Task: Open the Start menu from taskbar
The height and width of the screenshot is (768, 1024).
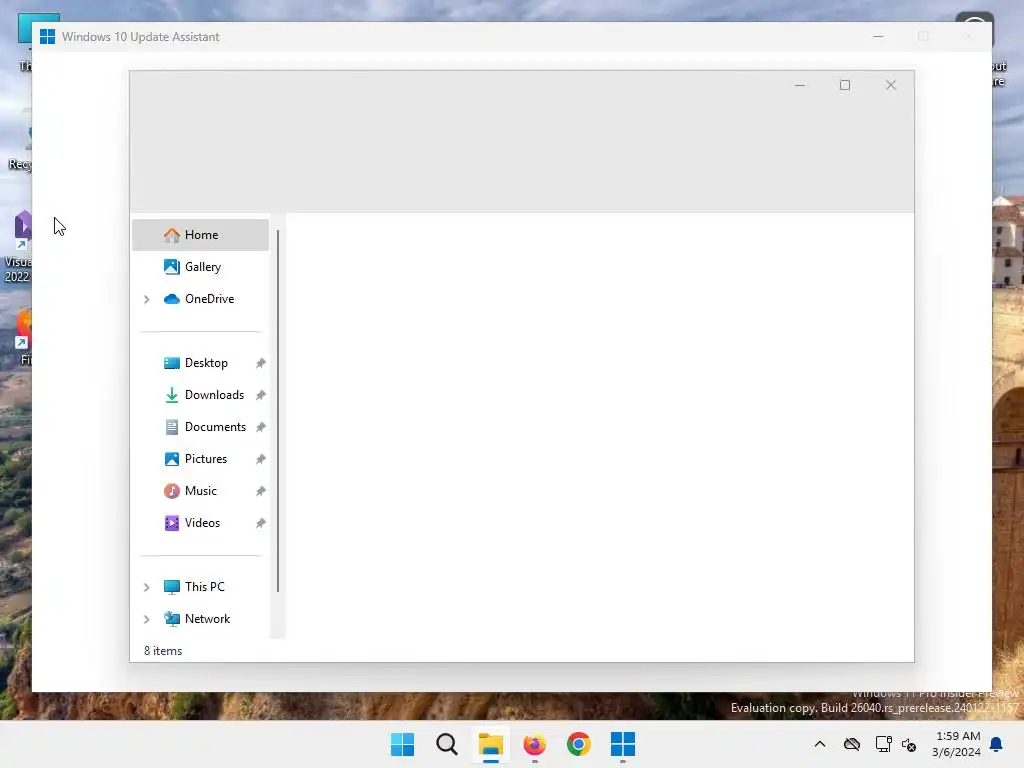Action: tap(402, 744)
